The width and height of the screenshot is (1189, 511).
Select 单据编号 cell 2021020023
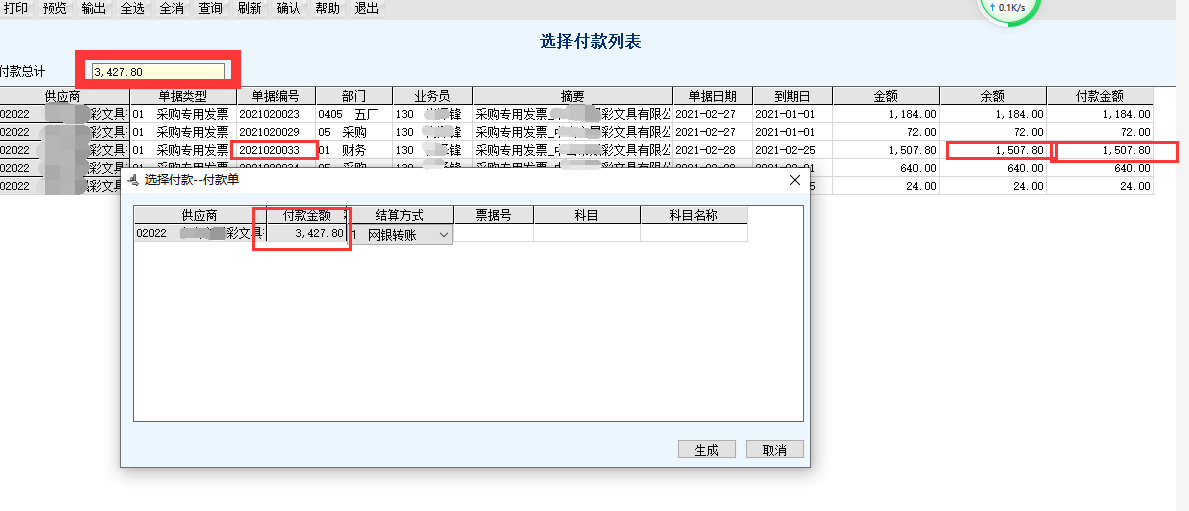276,114
